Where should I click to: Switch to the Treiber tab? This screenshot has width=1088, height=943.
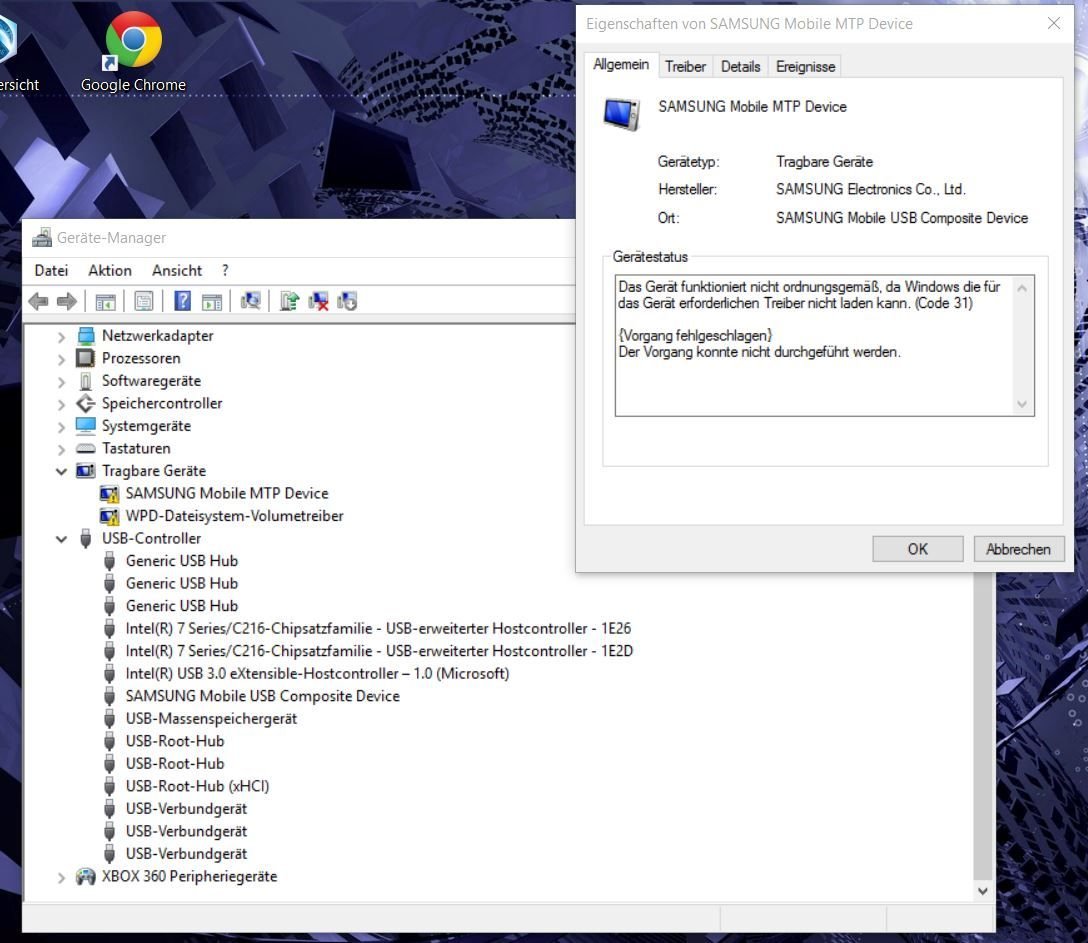pyautogui.click(x=685, y=67)
